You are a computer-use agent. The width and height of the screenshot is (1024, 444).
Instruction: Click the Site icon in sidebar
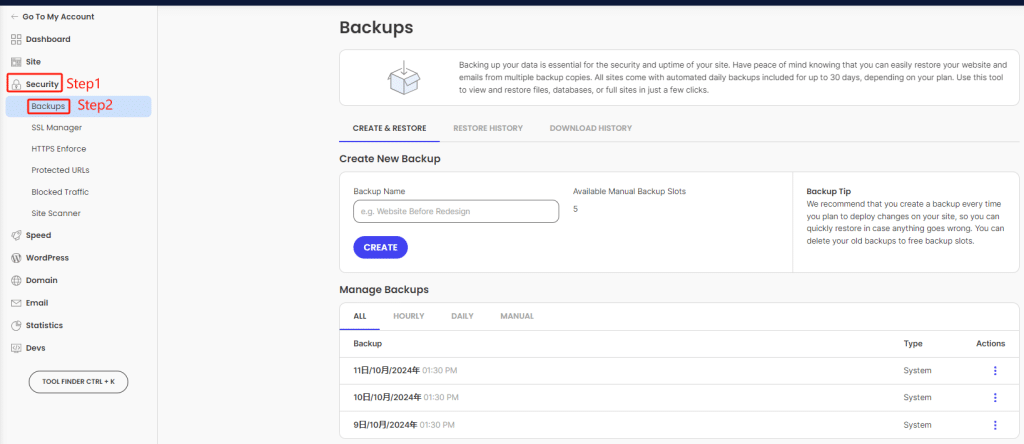pos(16,62)
